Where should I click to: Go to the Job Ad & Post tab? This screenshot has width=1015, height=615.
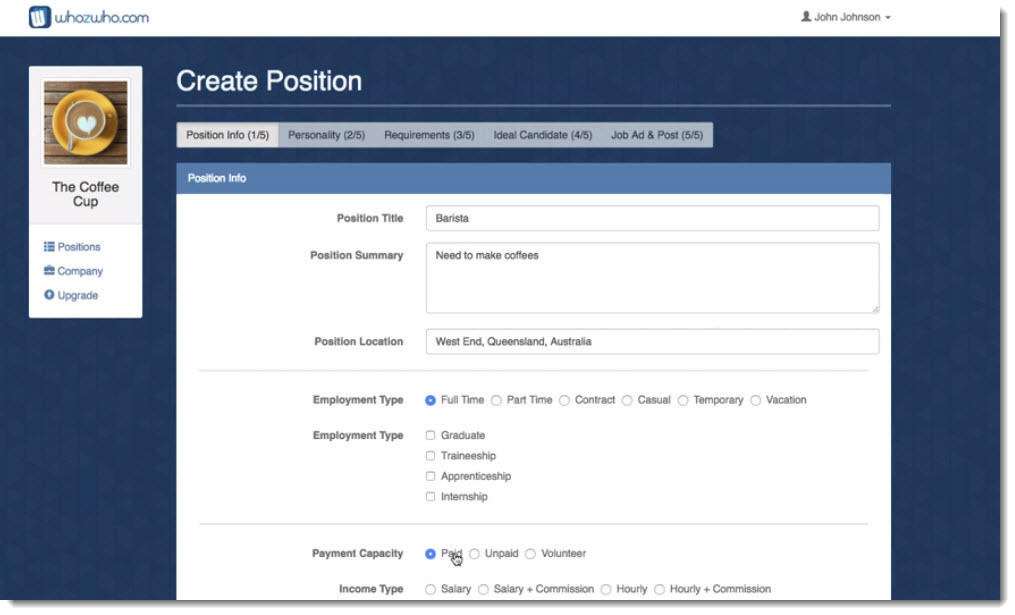(657, 135)
